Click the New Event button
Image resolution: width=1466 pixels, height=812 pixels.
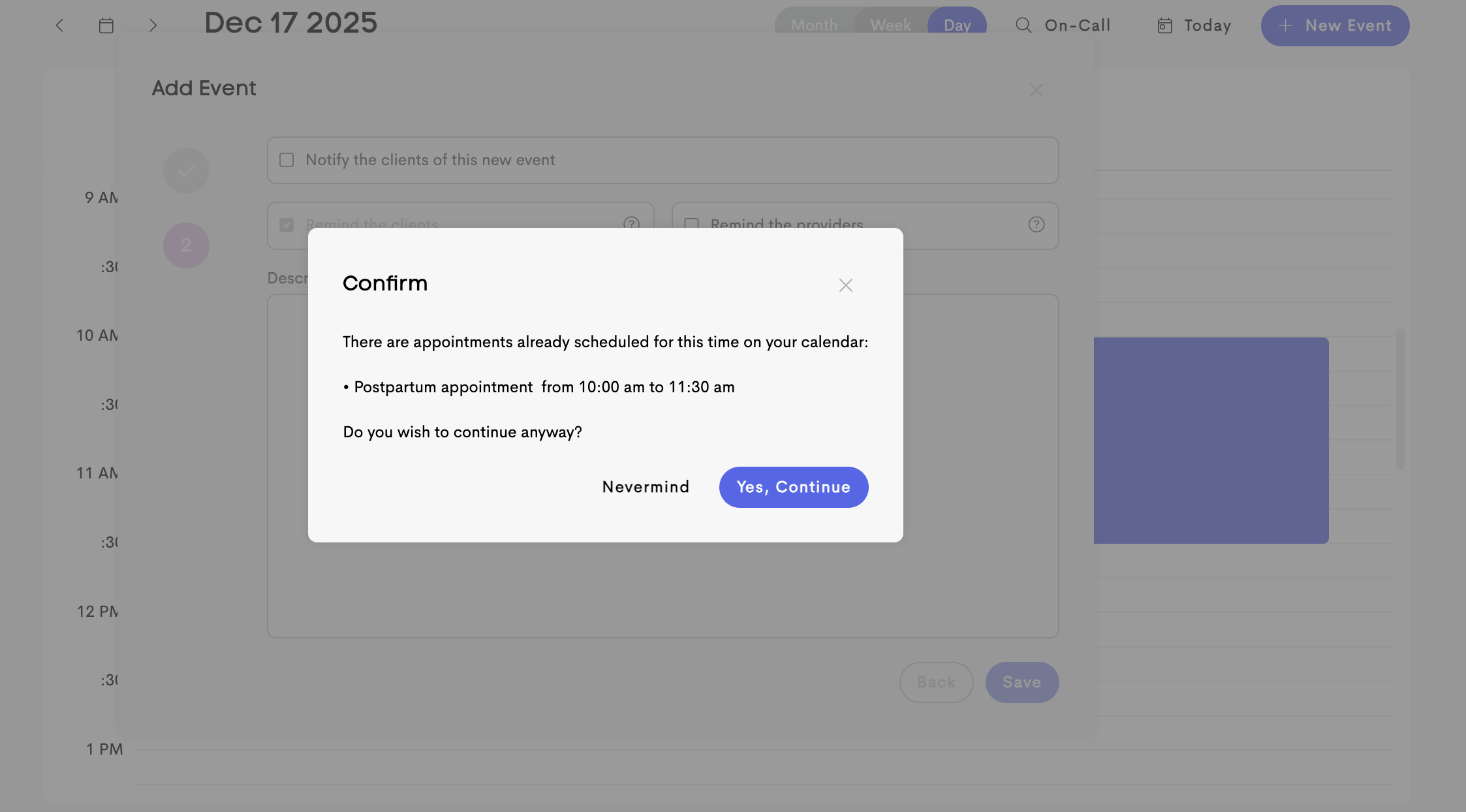pos(1335,25)
